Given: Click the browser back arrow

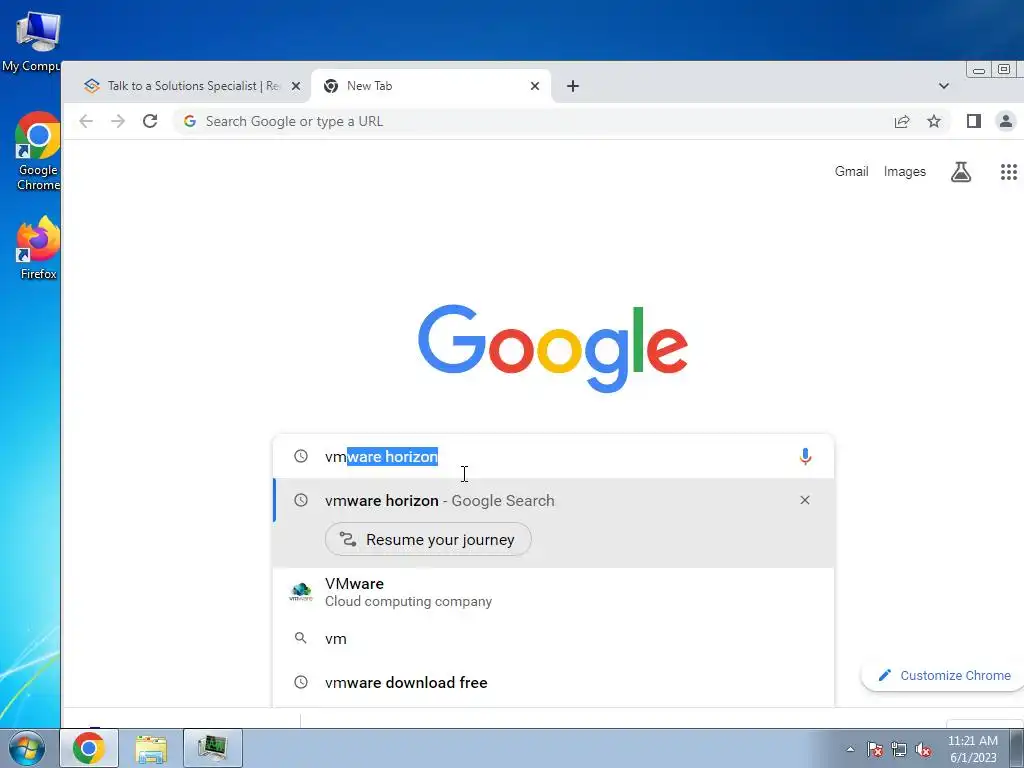Looking at the screenshot, I should tap(86, 121).
